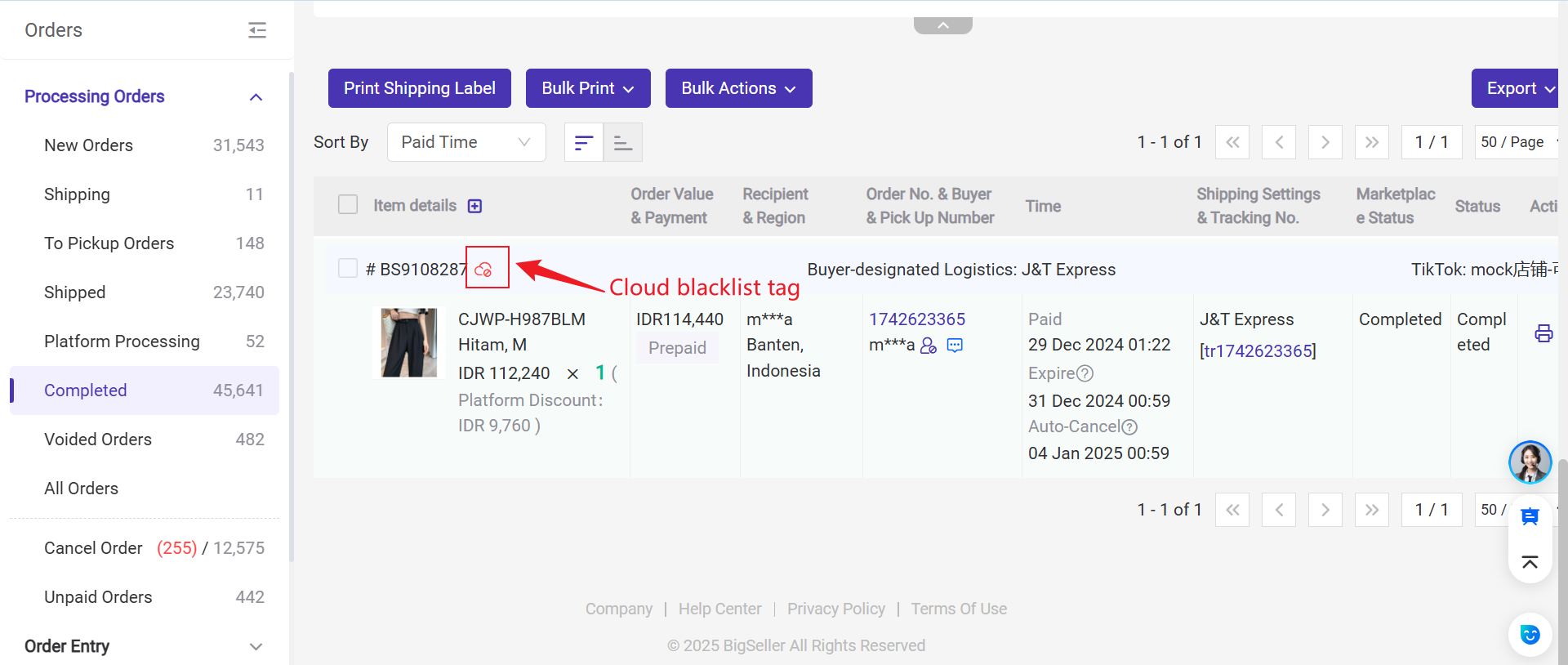
Task: Click back-to-top arrow icon
Action: [x=1530, y=562]
